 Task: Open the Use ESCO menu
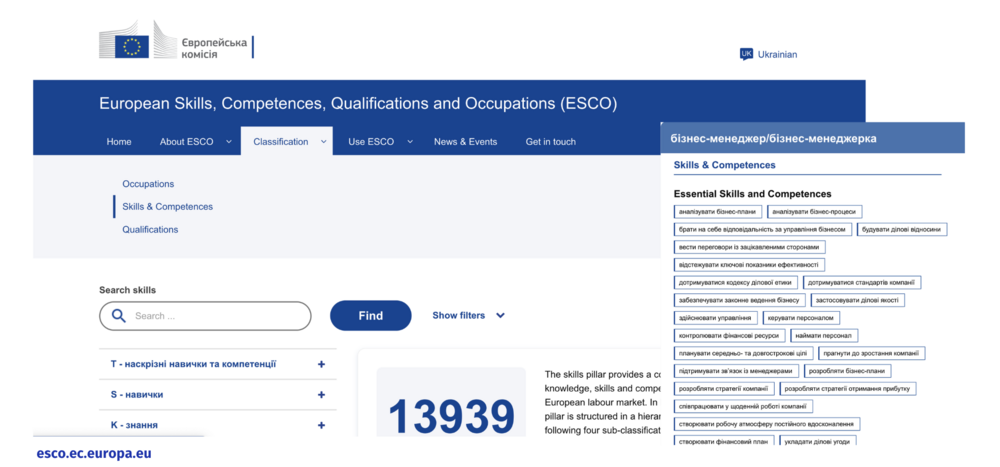(371, 142)
